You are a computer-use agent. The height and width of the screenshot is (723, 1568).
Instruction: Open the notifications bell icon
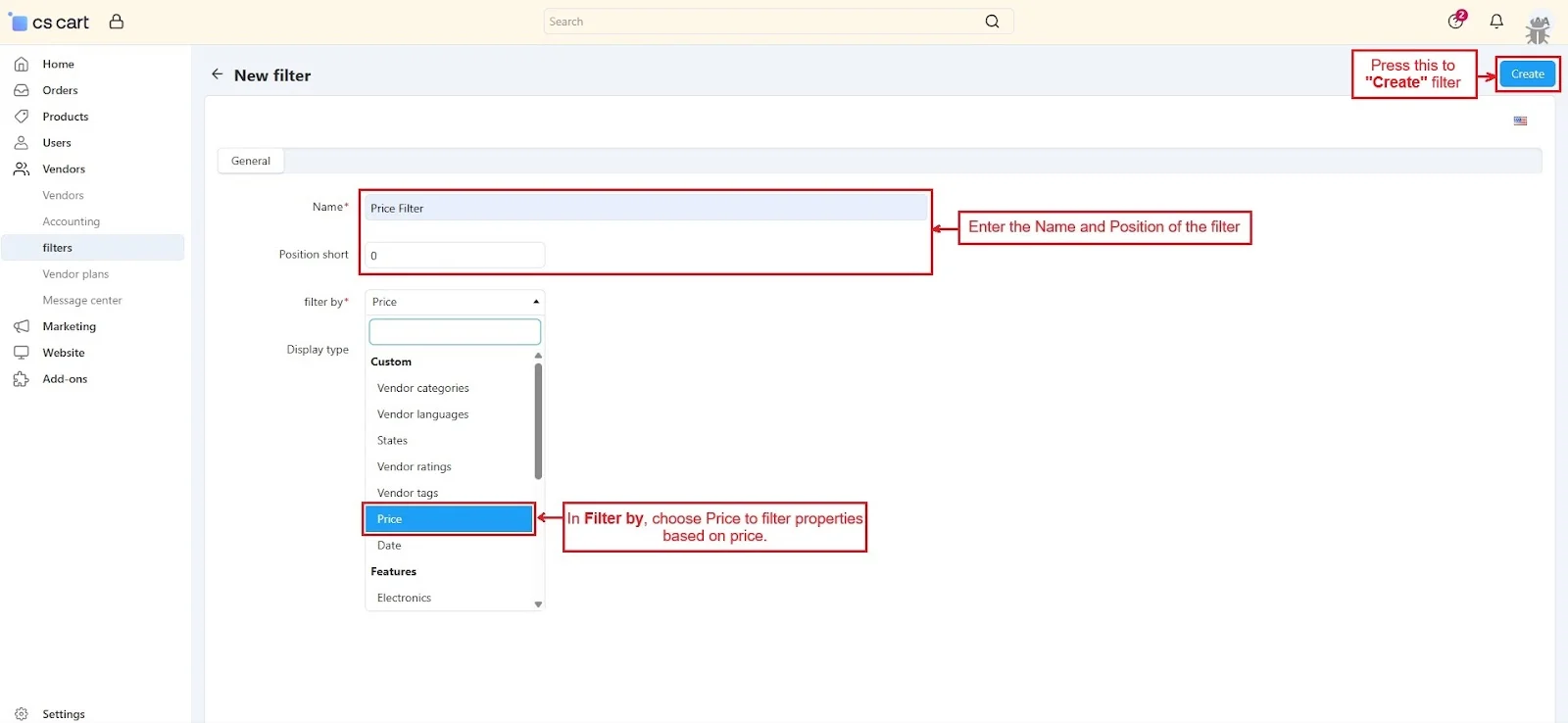coord(1496,22)
